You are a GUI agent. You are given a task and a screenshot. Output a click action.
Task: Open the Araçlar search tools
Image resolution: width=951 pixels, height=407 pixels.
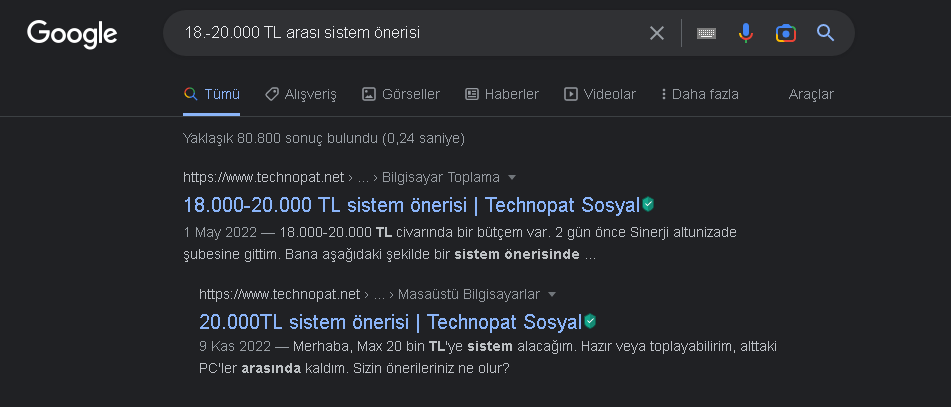pyautogui.click(x=811, y=94)
